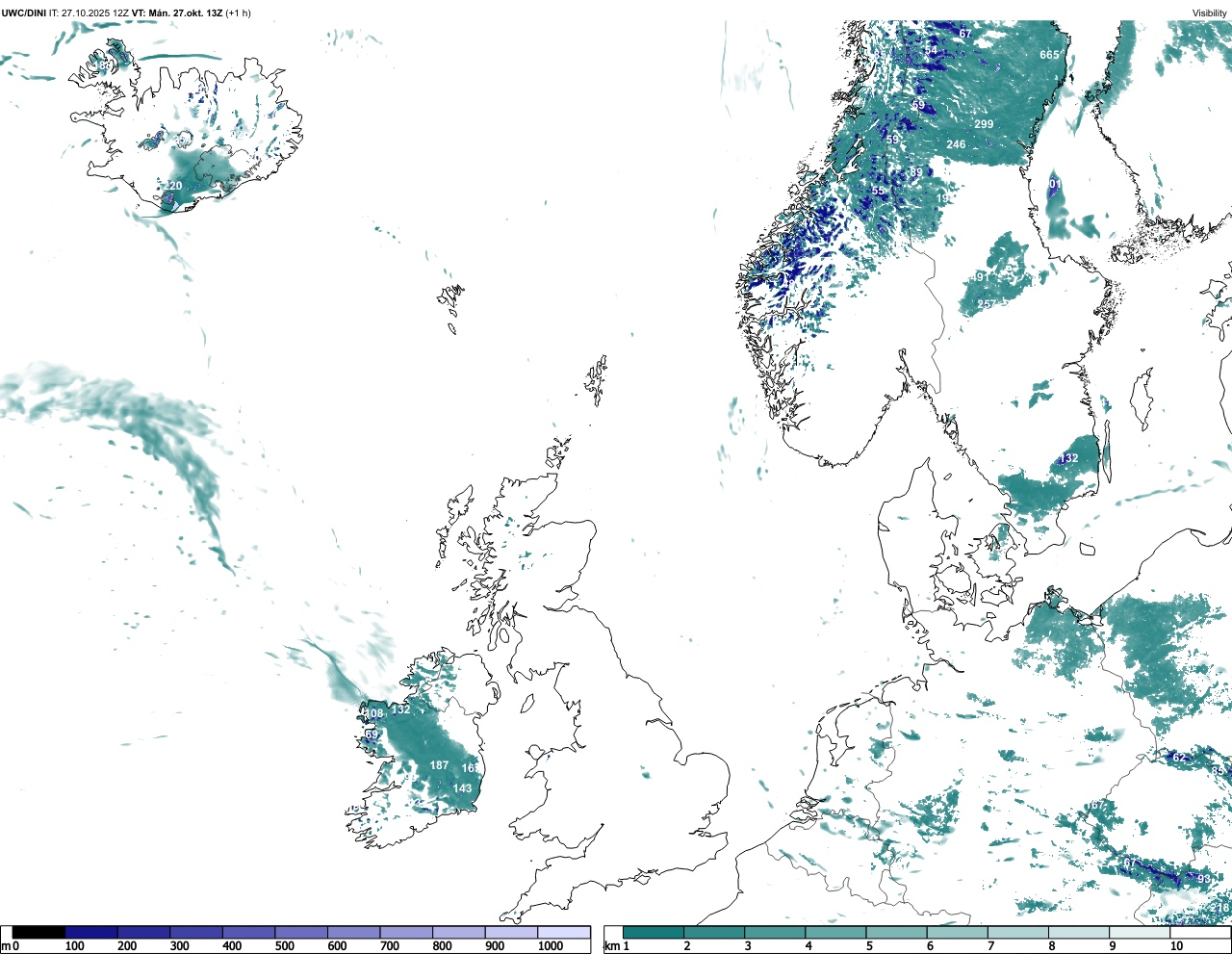
Task: Click the dark navy 100–200 m legend swatch
Action: pos(91,932)
